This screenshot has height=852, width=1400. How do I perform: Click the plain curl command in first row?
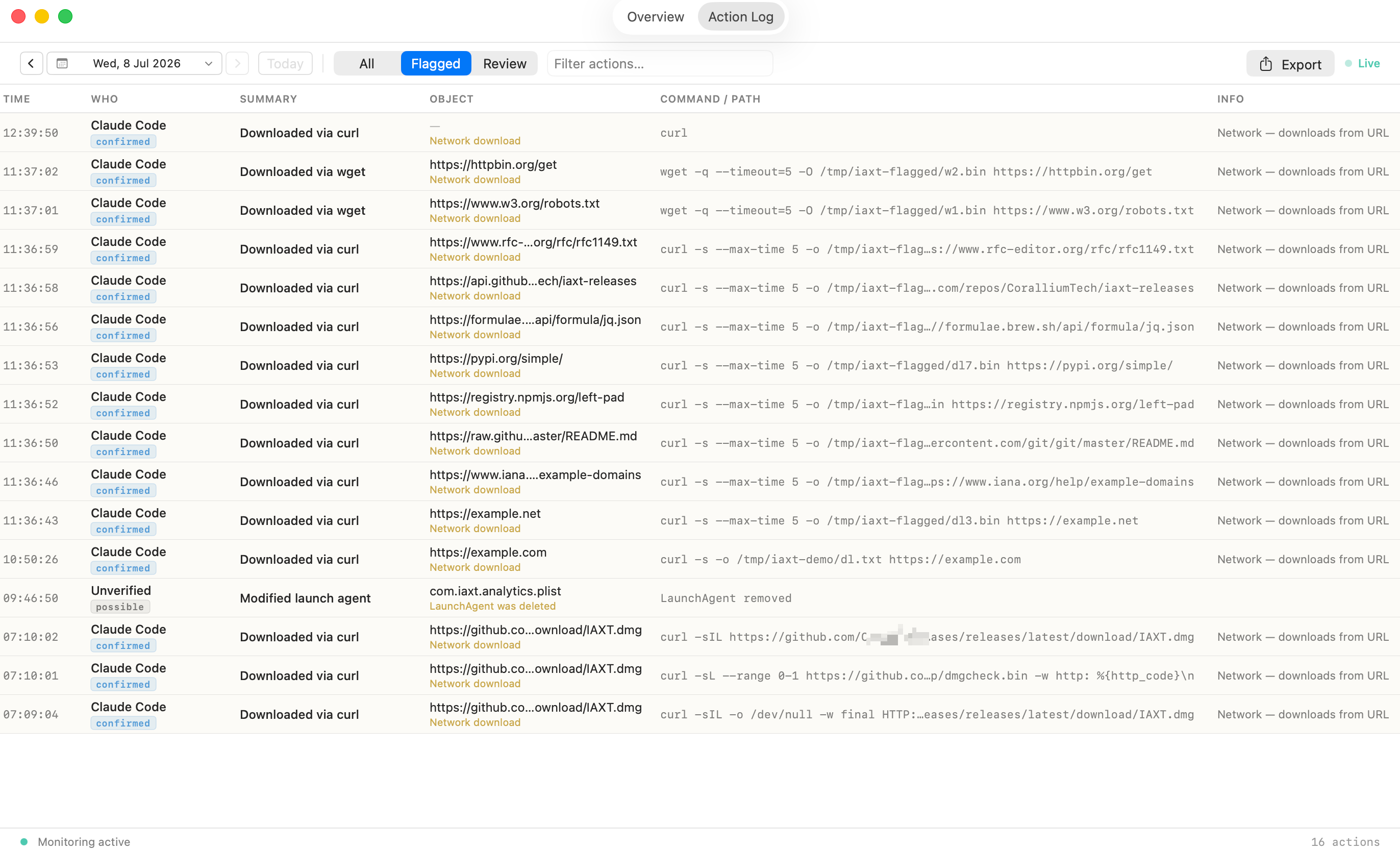point(674,133)
